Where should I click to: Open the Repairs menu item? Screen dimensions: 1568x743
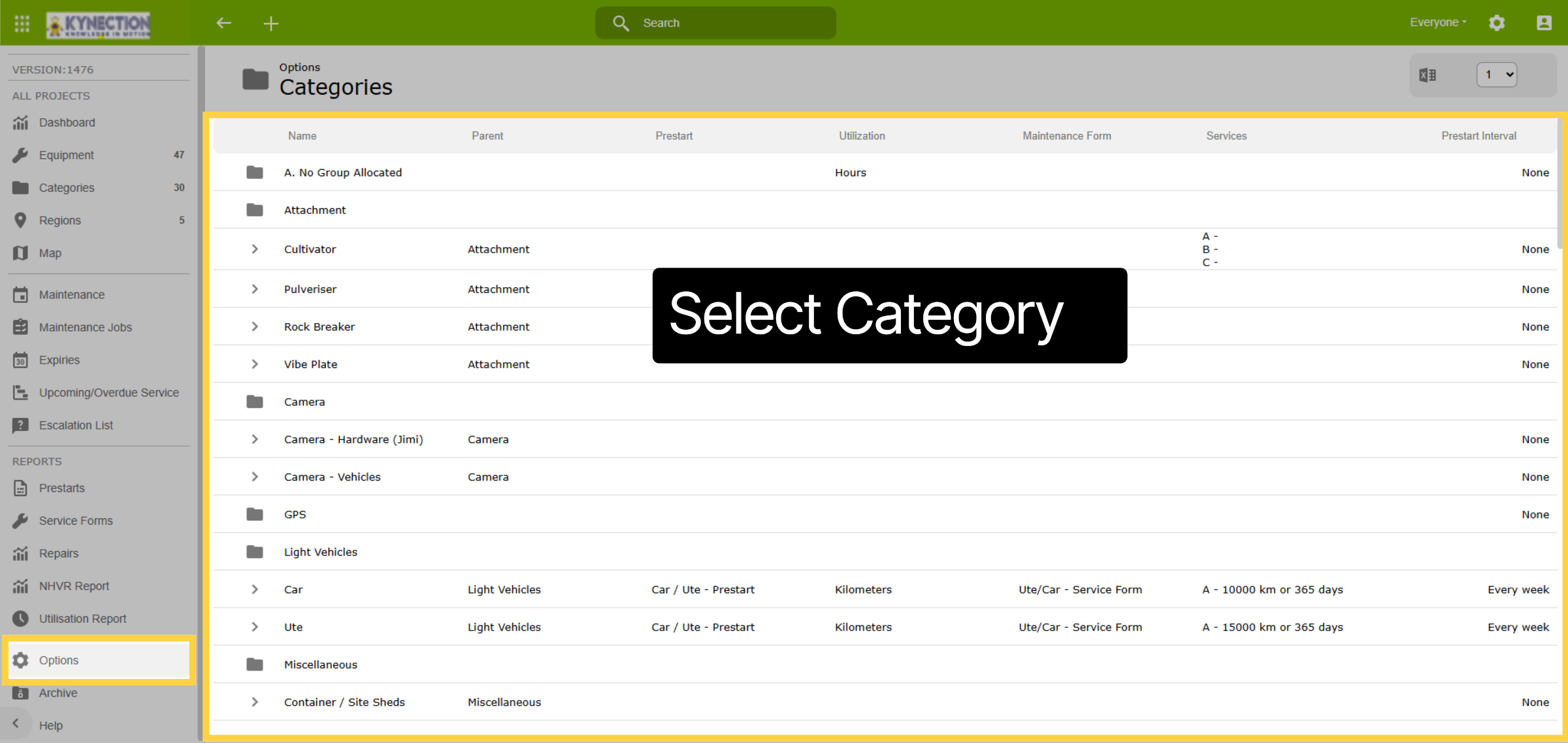point(99,554)
